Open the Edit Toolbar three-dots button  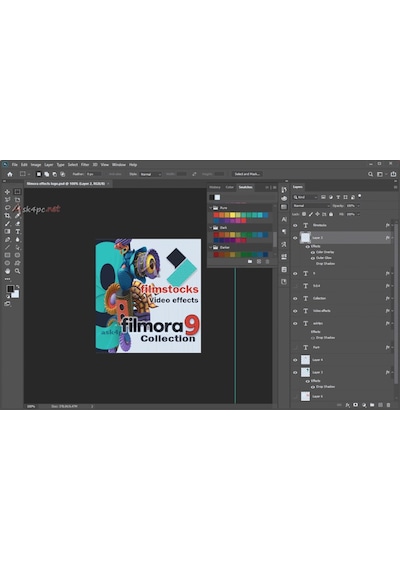click(7, 279)
